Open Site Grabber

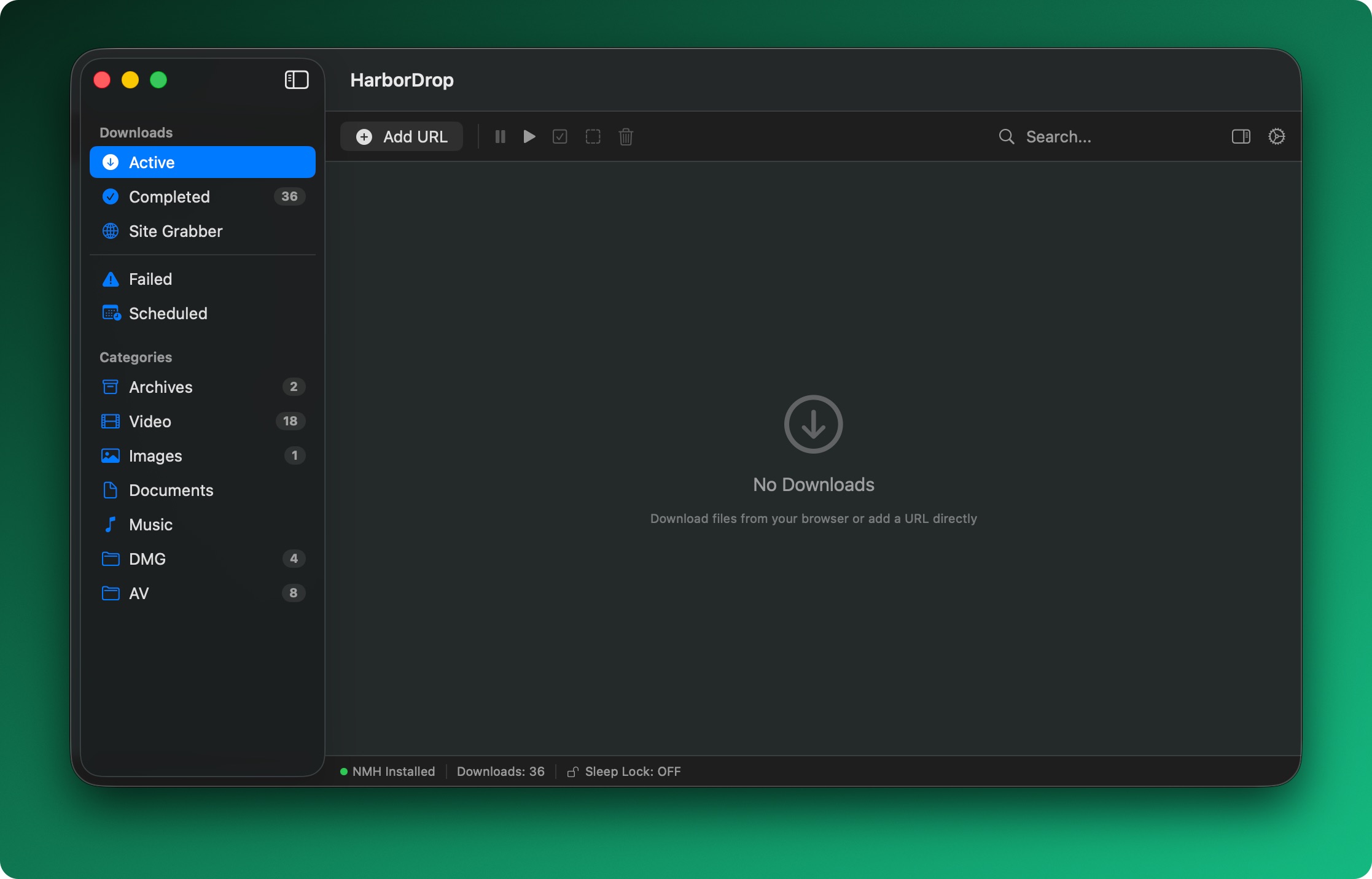(x=203, y=231)
